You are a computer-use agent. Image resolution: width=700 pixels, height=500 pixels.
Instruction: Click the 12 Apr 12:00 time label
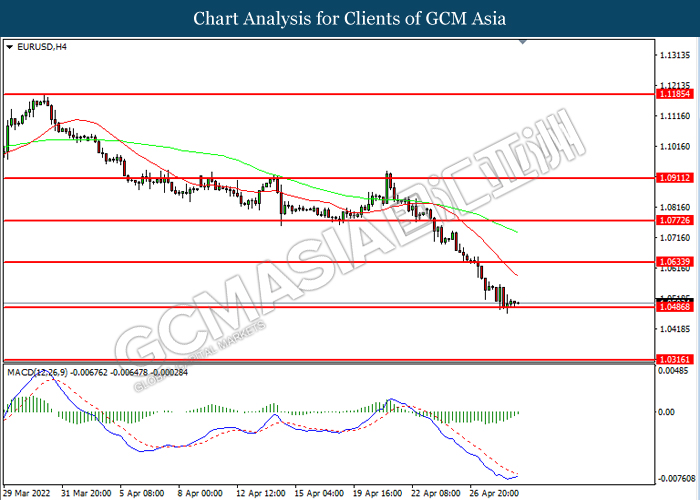click(x=262, y=493)
